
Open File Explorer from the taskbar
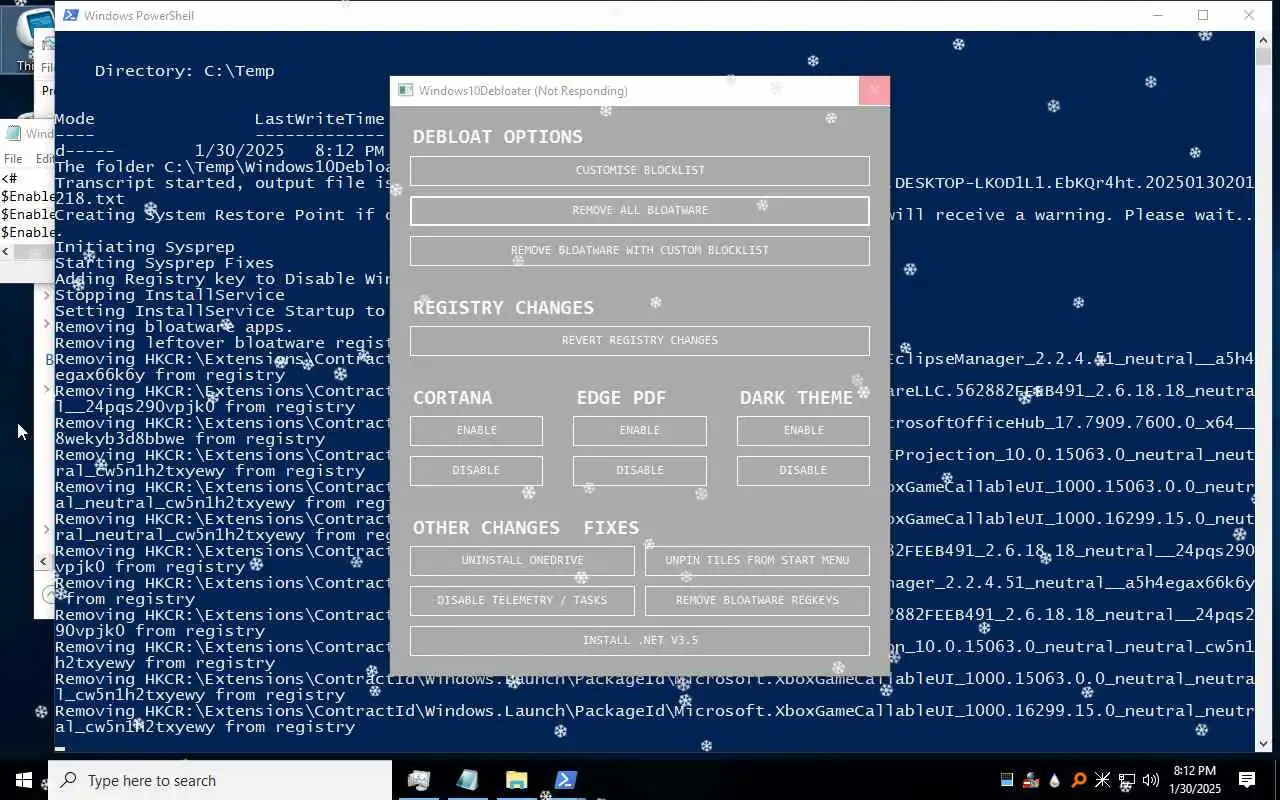pyautogui.click(x=516, y=780)
